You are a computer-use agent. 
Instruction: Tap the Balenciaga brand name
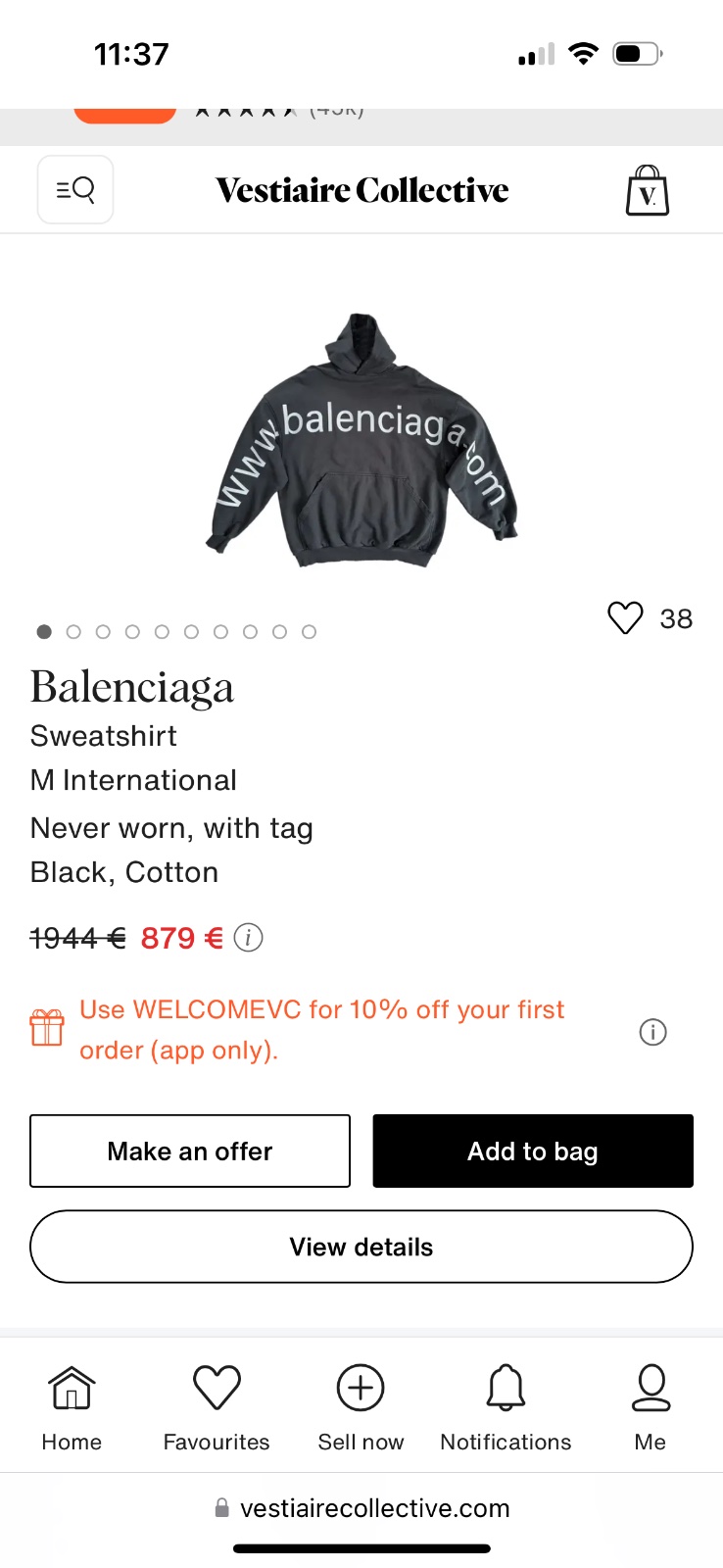tap(132, 687)
